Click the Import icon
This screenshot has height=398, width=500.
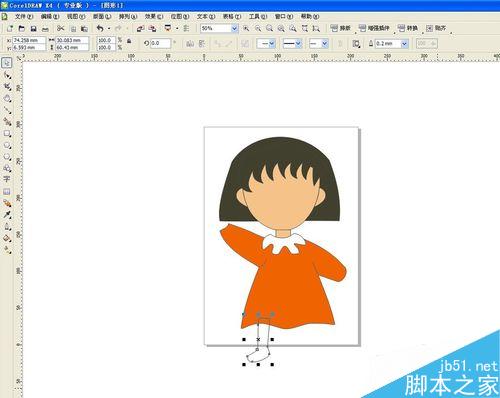(x=140, y=29)
